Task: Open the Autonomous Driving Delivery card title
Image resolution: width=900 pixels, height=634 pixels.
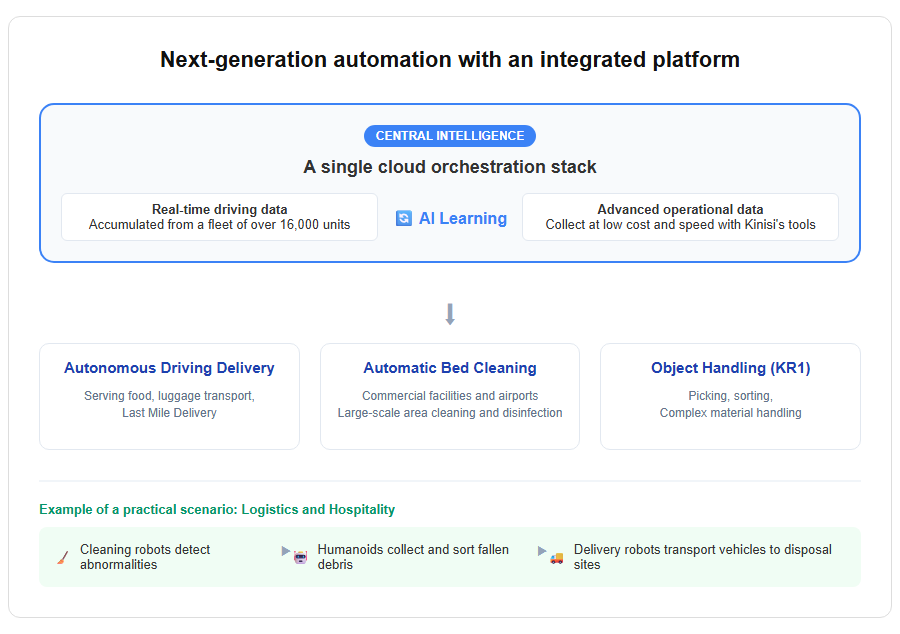Action: point(169,368)
